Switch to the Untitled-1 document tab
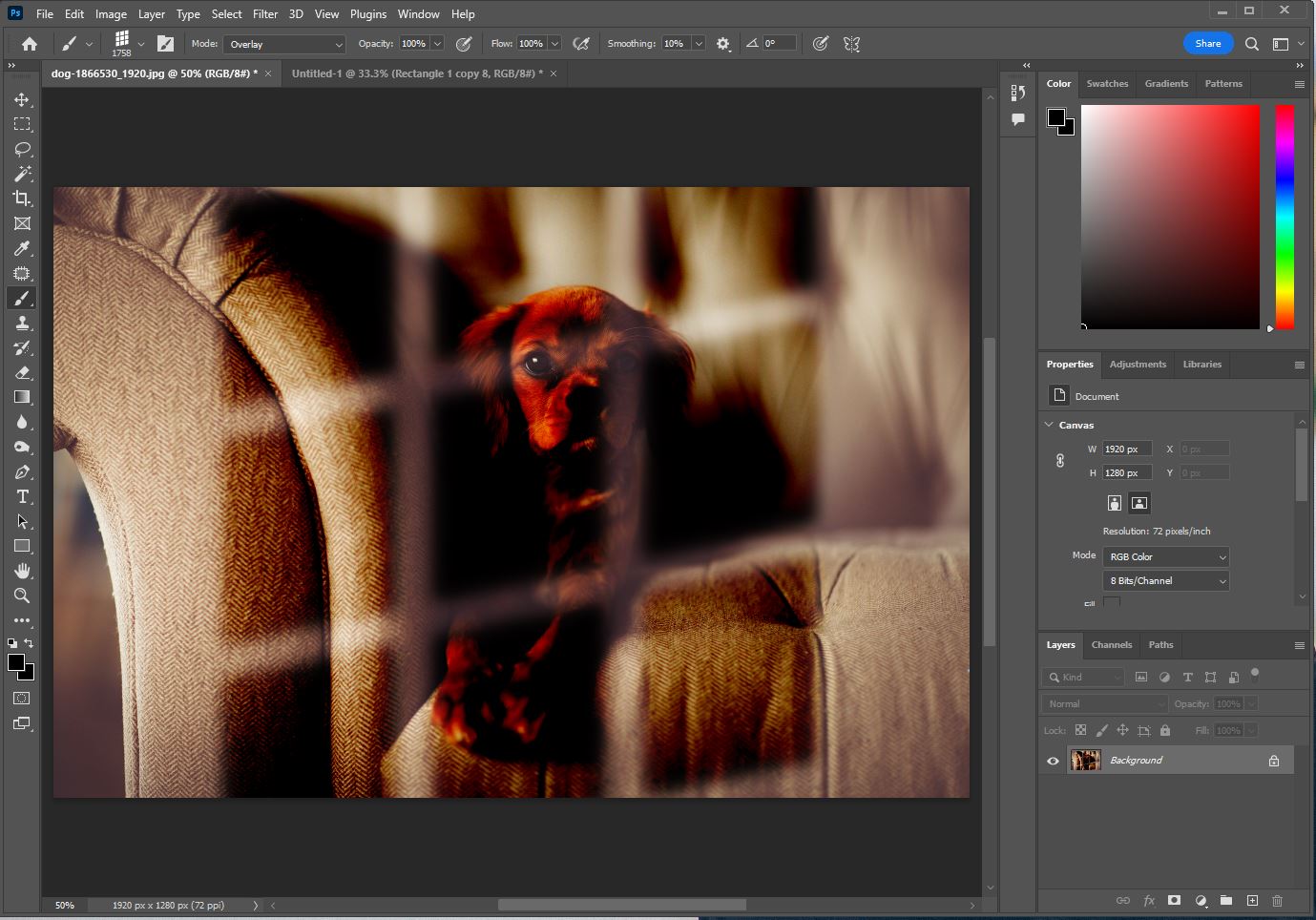This screenshot has height=920, width=1316. [x=417, y=73]
